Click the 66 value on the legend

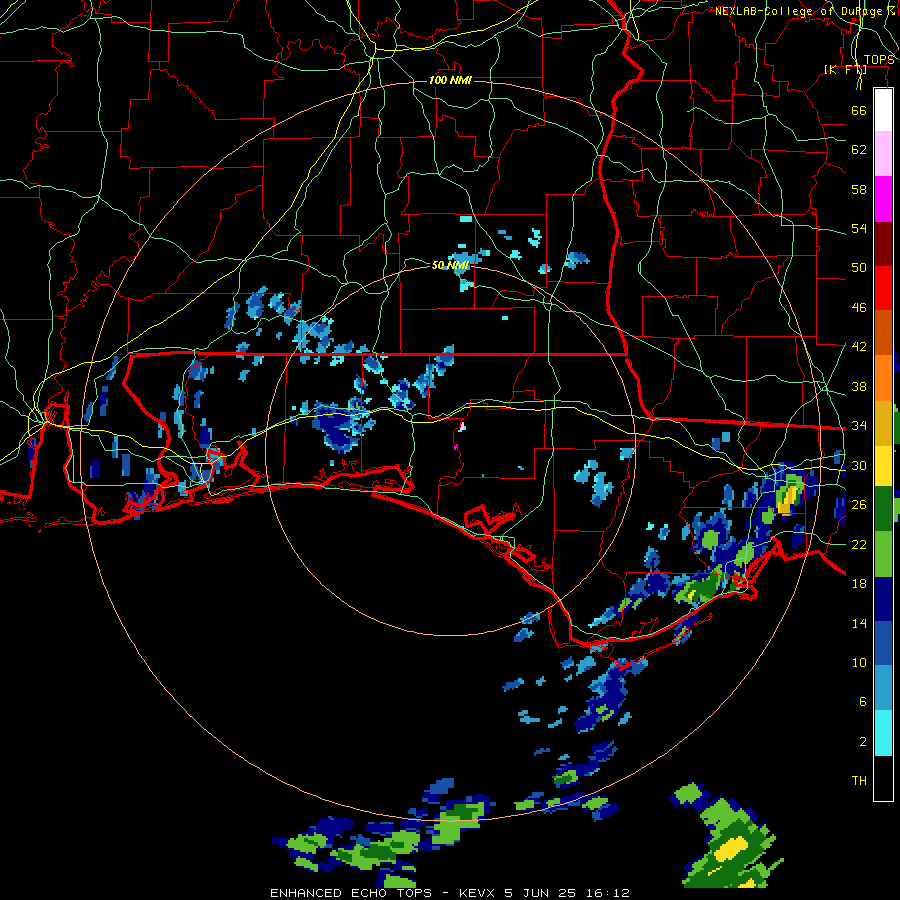(x=859, y=110)
